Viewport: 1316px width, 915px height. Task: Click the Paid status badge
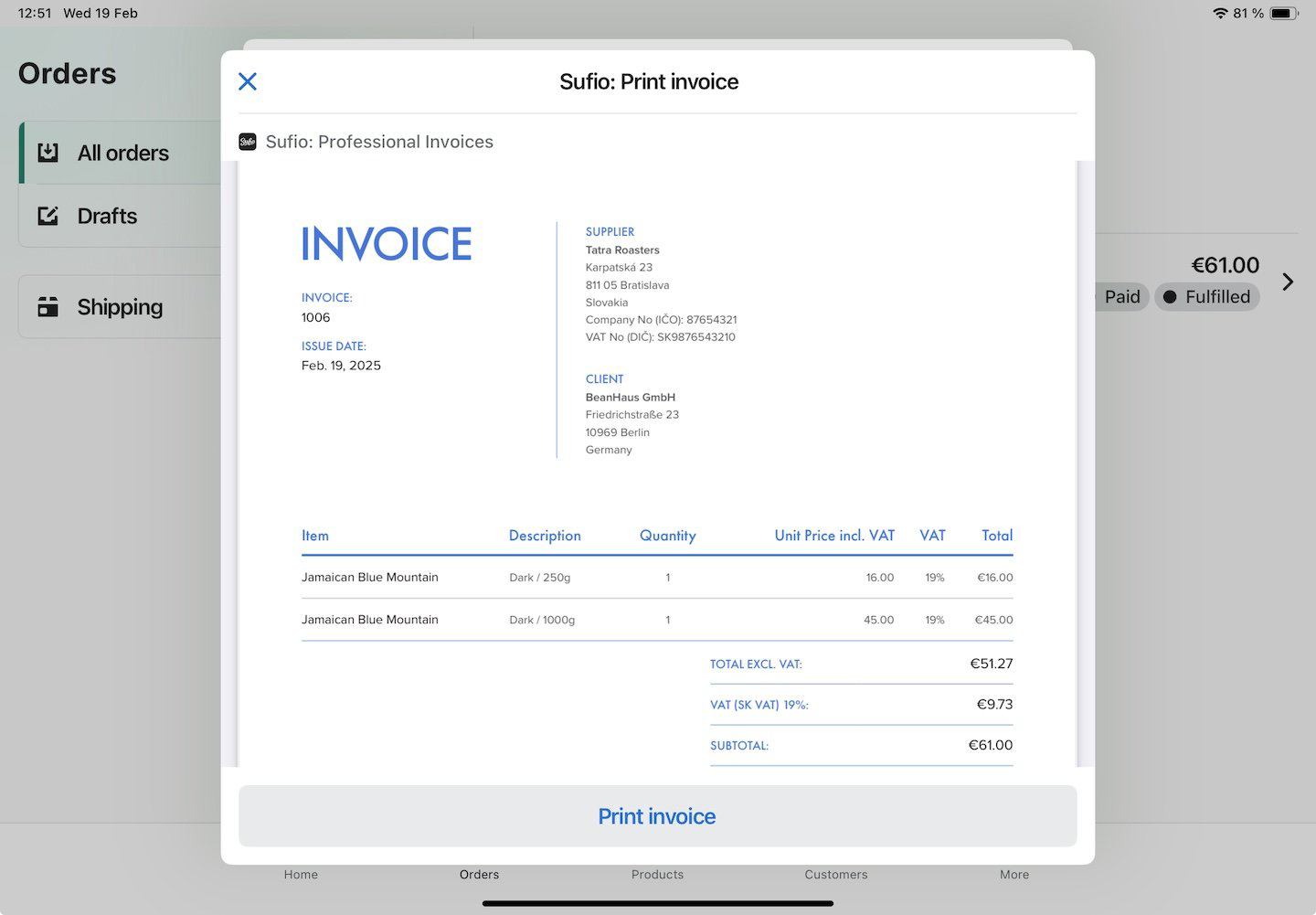click(1121, 296)
